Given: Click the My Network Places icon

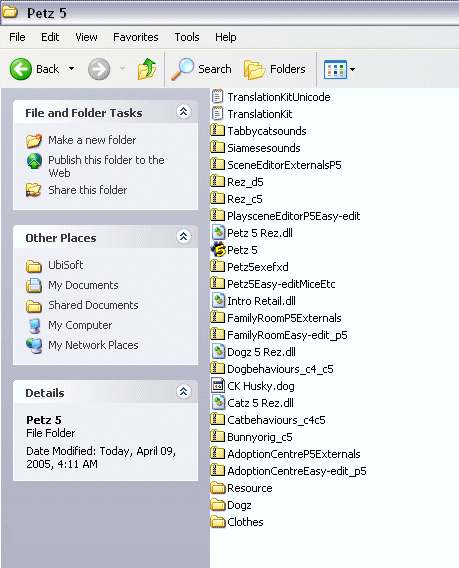Looking at the screenshot, I should (34, 345).
